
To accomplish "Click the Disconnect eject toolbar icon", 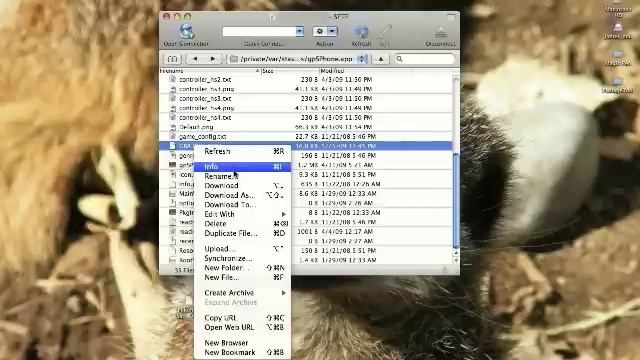I will (440, 32).
